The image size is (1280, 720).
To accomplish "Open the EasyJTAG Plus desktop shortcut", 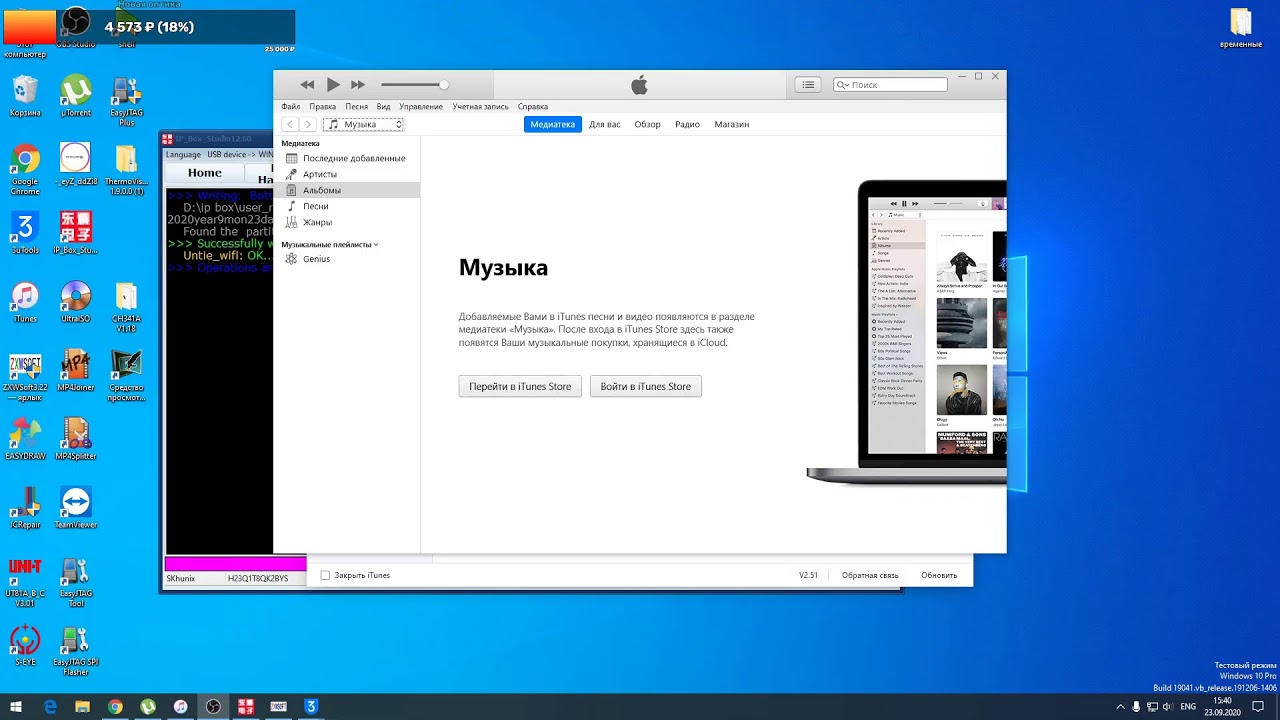I will 126,101.
